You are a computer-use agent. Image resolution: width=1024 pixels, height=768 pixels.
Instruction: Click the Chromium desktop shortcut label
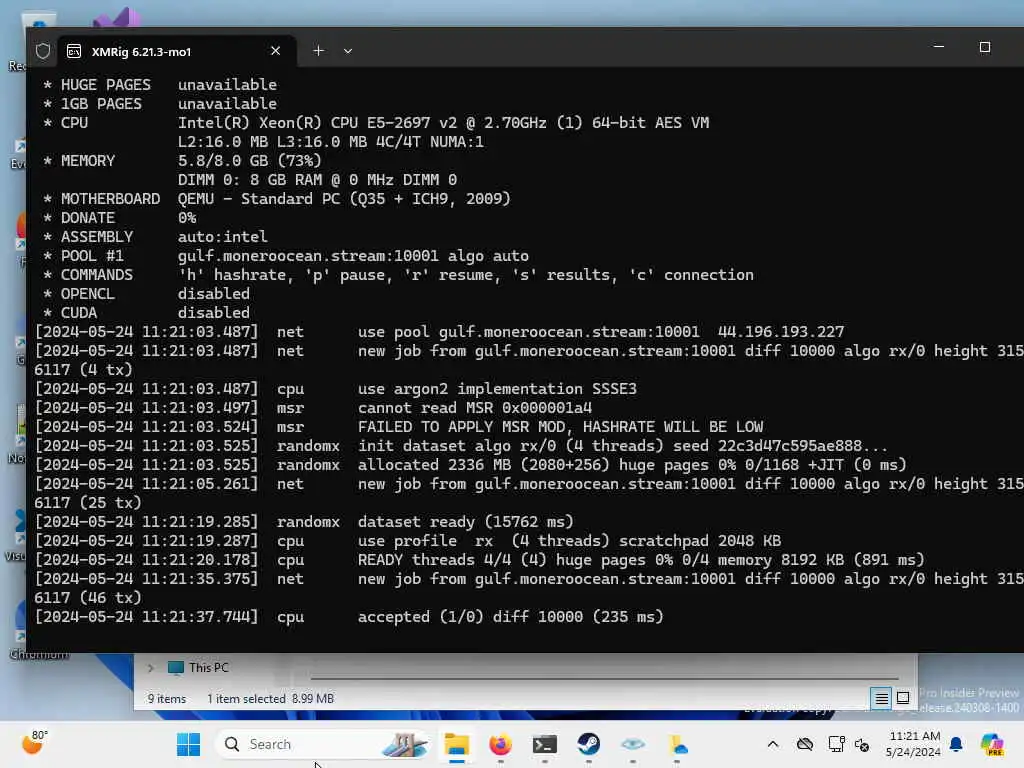coord(39,654)
